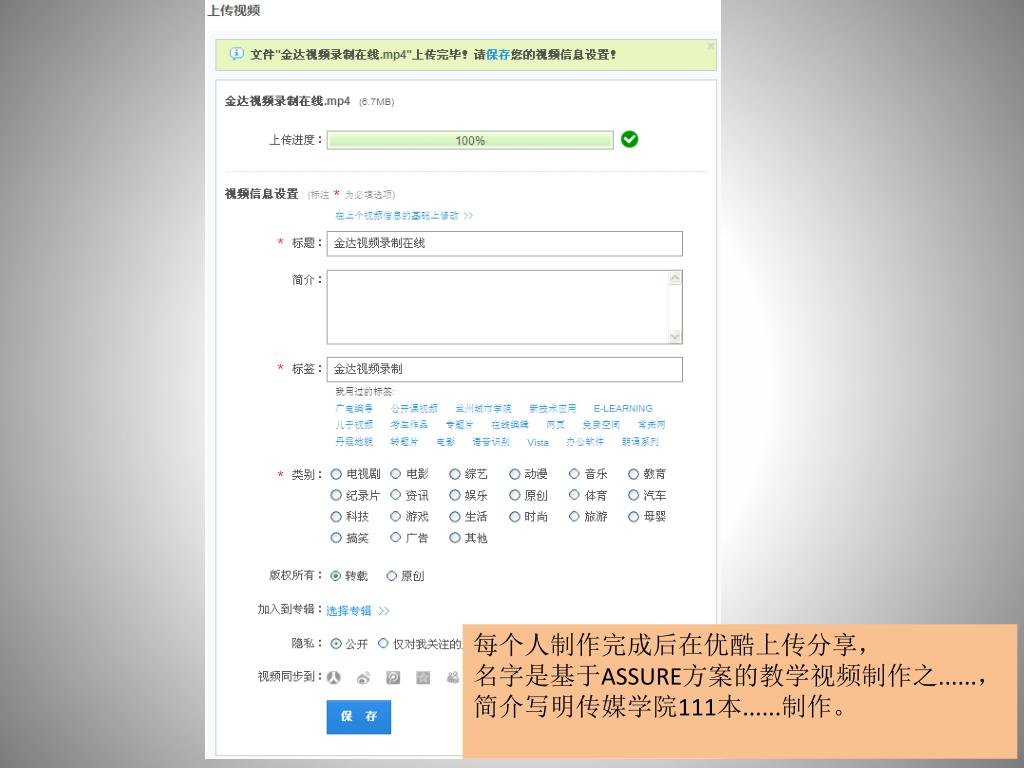Viewport: 1024px width, 768px height.
Task: Add the 语音识别 tag
Action: [490, 442]
